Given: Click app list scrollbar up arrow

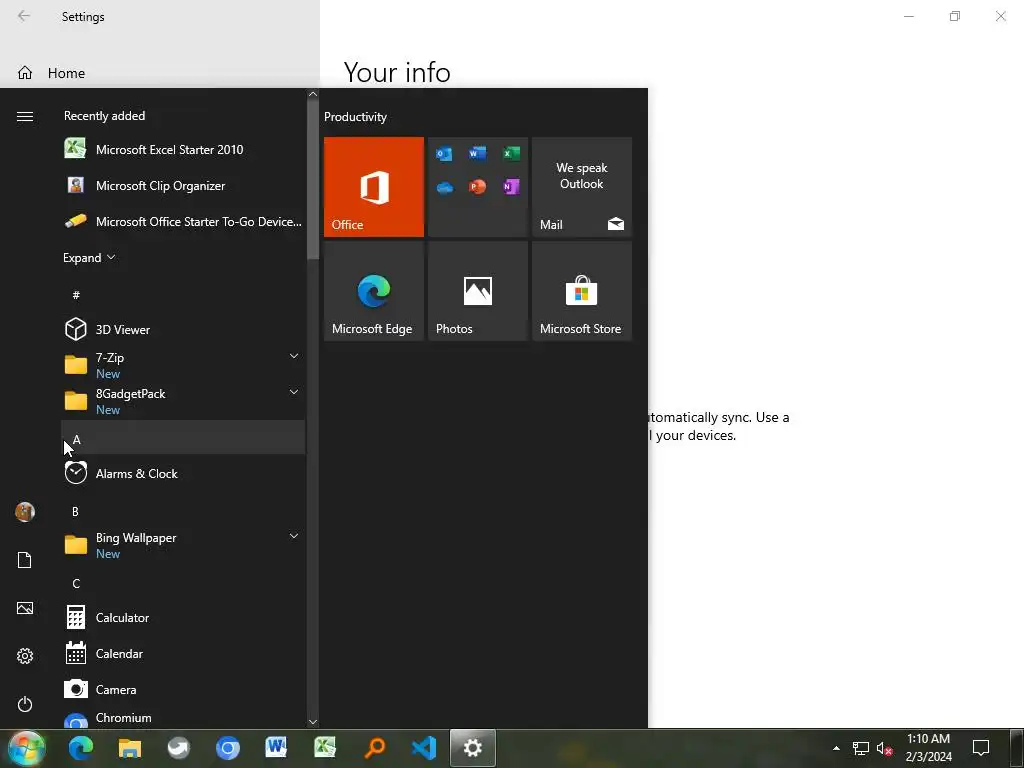Looking at the screenshot, I should pos(313,94).
